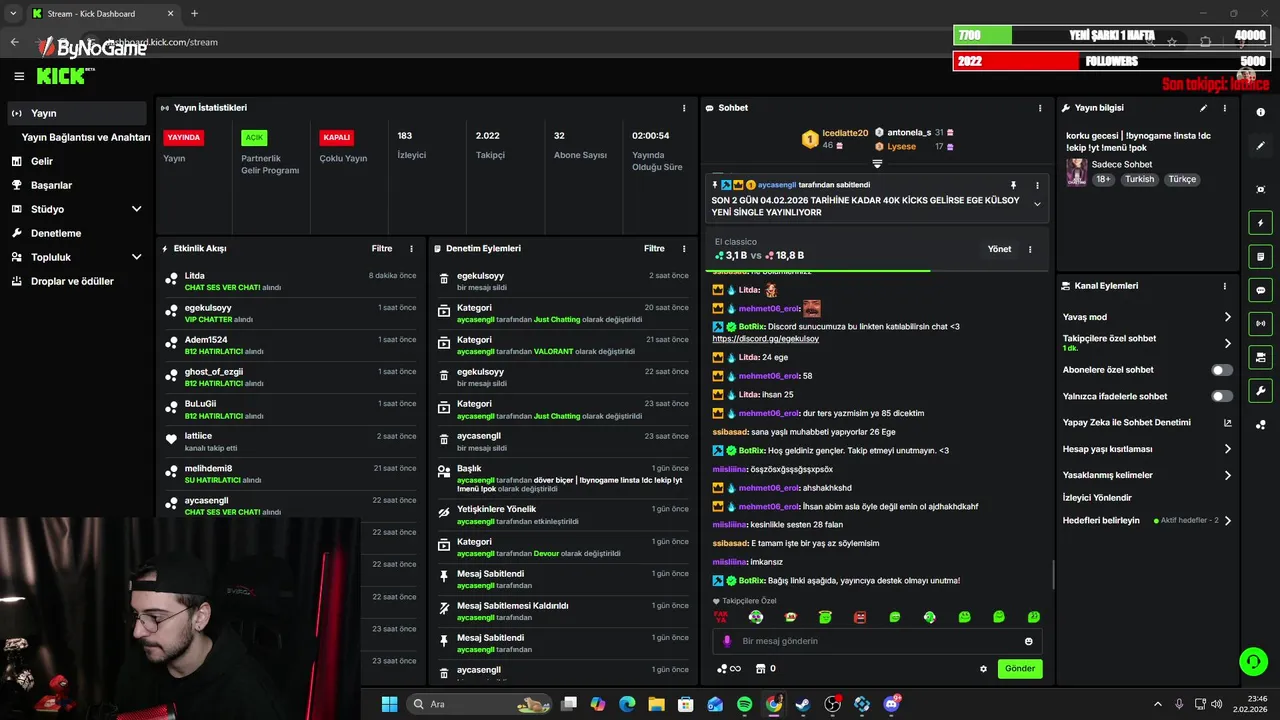Insert the FAK YA emote

[x=720, y=617]
